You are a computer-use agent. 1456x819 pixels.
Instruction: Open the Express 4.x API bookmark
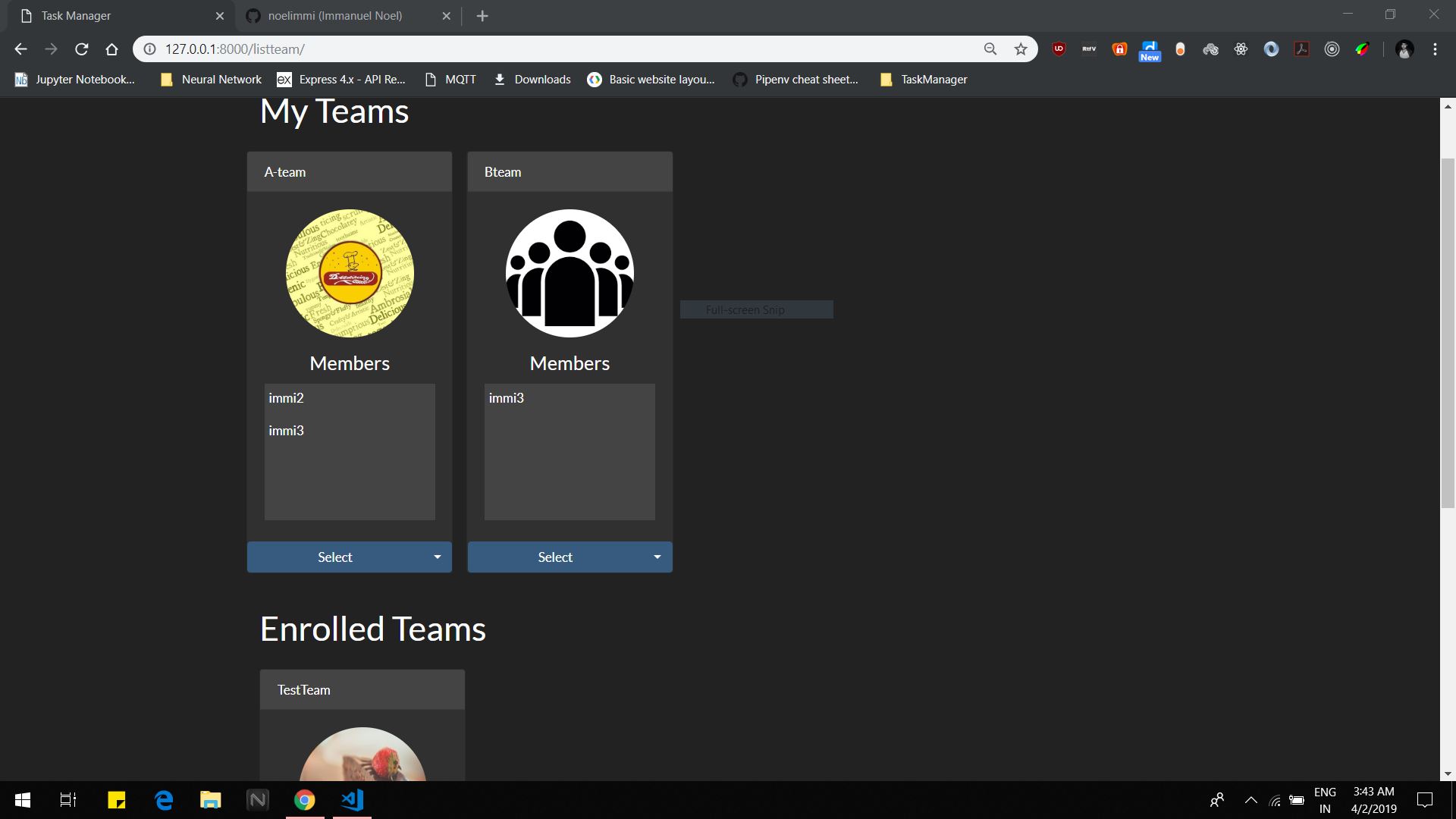[x=341, y=80]
